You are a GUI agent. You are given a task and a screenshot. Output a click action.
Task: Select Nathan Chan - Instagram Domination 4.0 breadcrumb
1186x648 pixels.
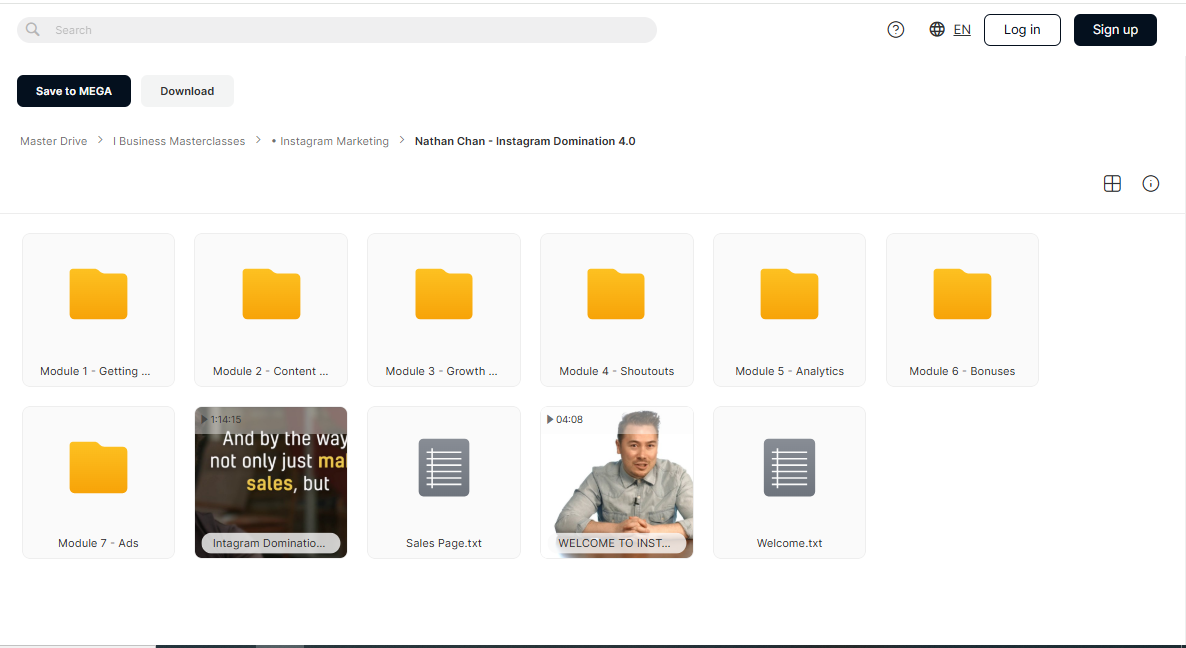tap(525, 141)
